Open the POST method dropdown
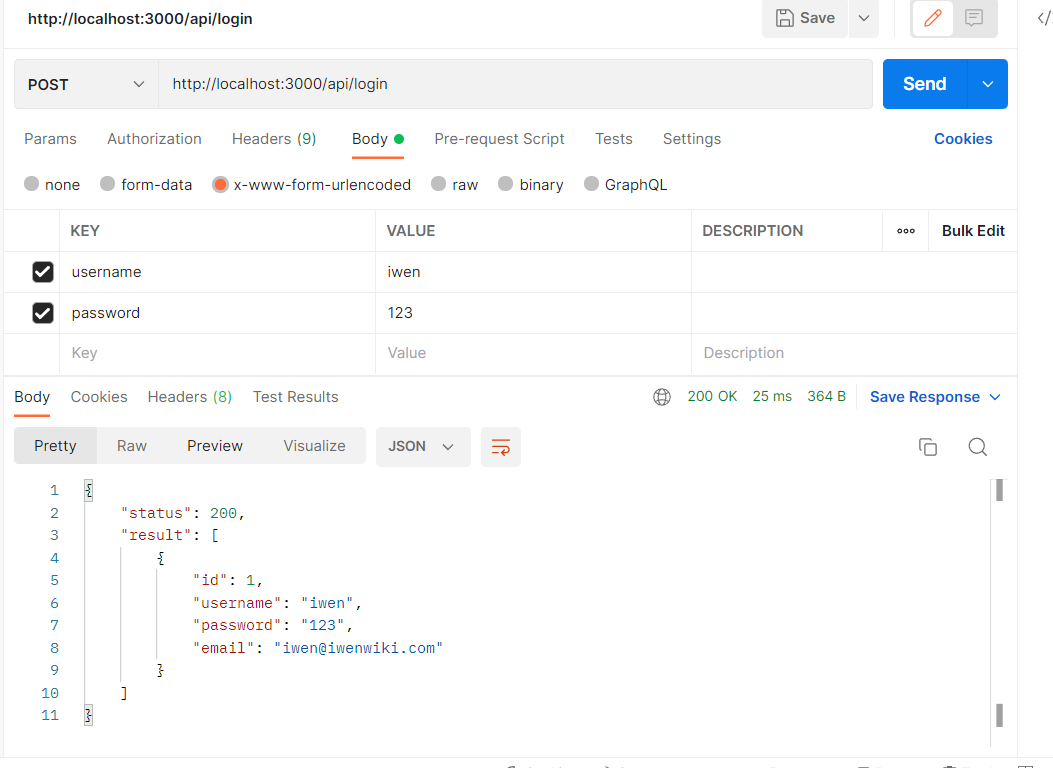This screenshot has width=1053, height=768. tap(86, 85)
